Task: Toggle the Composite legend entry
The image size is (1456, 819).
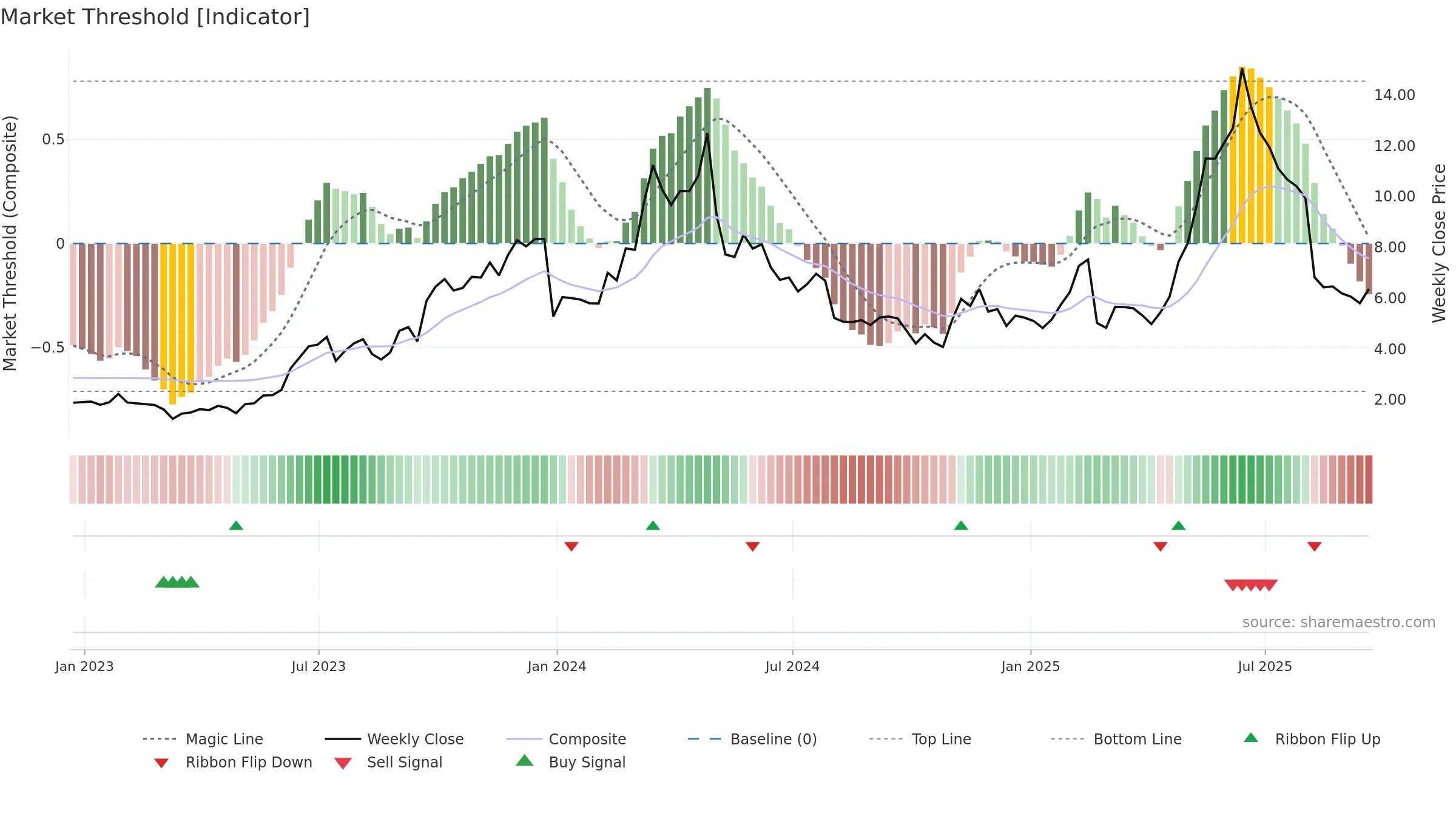Action: [x=566, y=739]
